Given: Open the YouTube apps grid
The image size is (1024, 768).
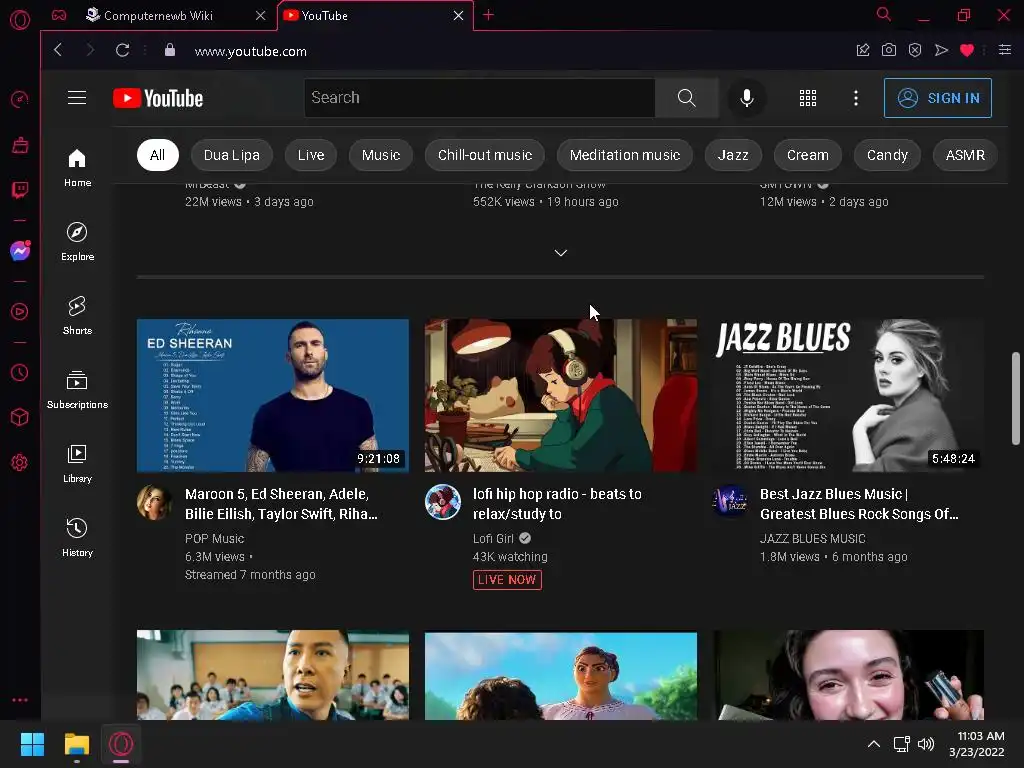Looking at the screenshot, I should (x=808, y=98).
